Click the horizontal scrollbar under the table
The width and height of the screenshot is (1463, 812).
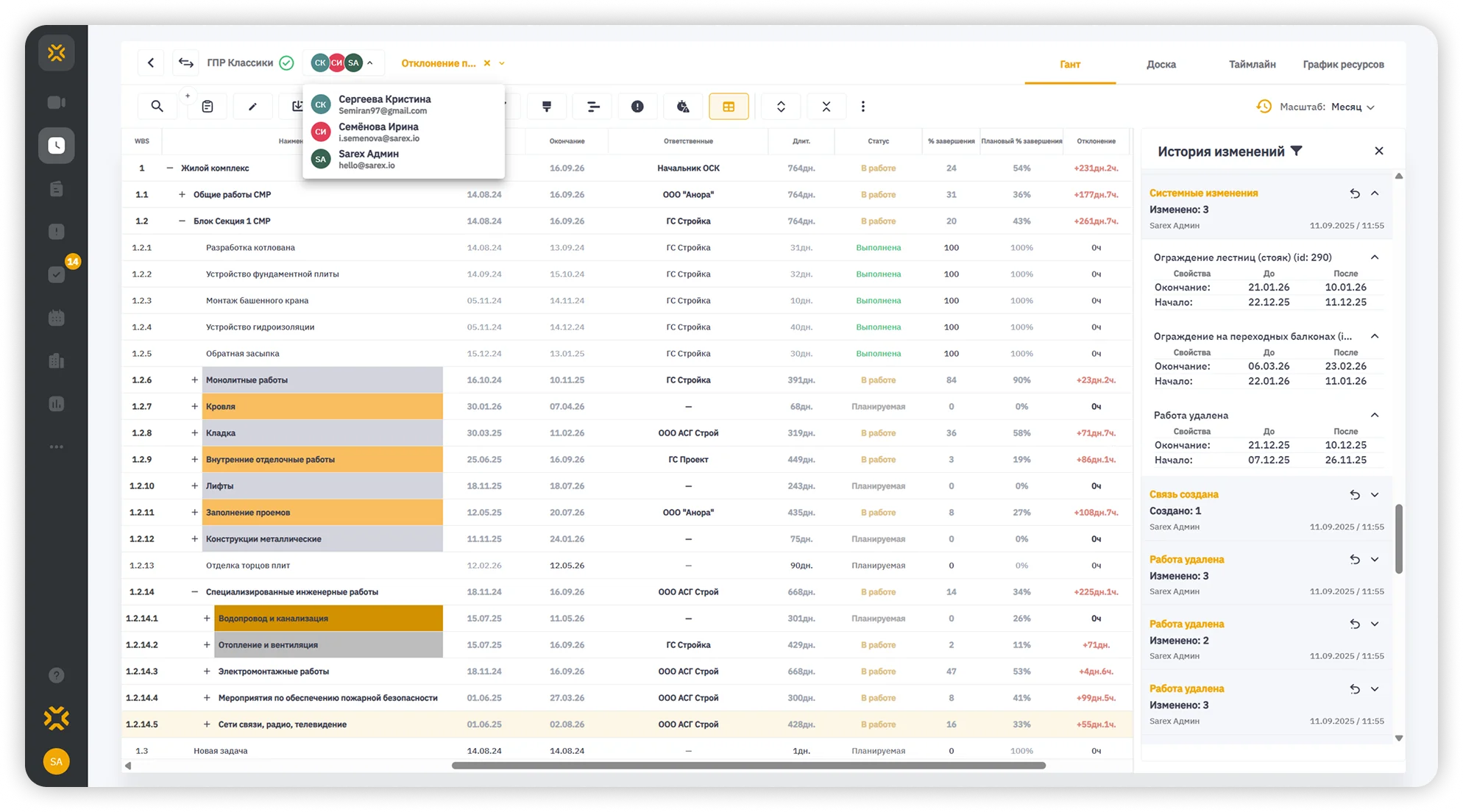pyautogui.click(x=748, y=766)
